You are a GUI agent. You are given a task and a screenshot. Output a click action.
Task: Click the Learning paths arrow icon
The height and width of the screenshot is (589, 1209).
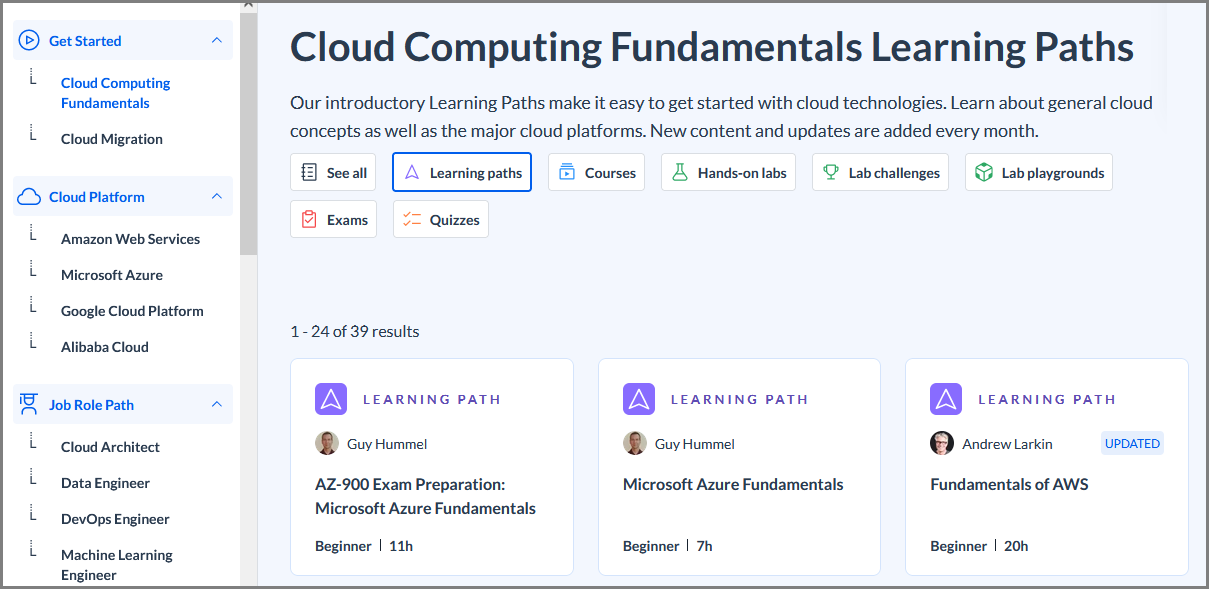pyautogui.click(x=412, y=173)
